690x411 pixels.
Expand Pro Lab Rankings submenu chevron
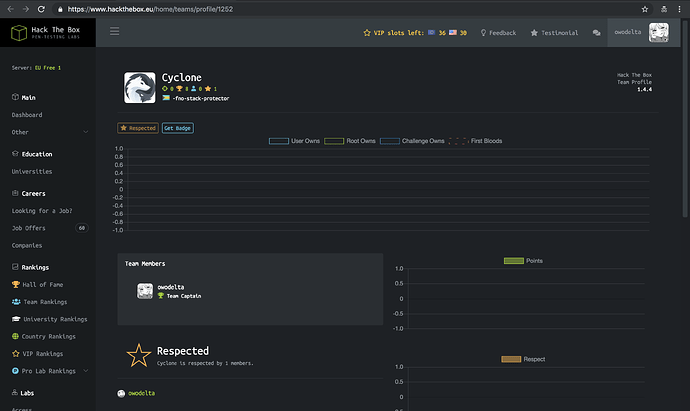[x=86, y=371]
